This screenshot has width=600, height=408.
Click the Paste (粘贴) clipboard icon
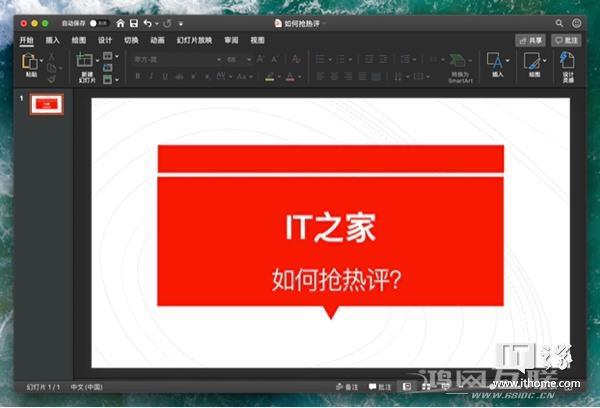coord(30,61)
